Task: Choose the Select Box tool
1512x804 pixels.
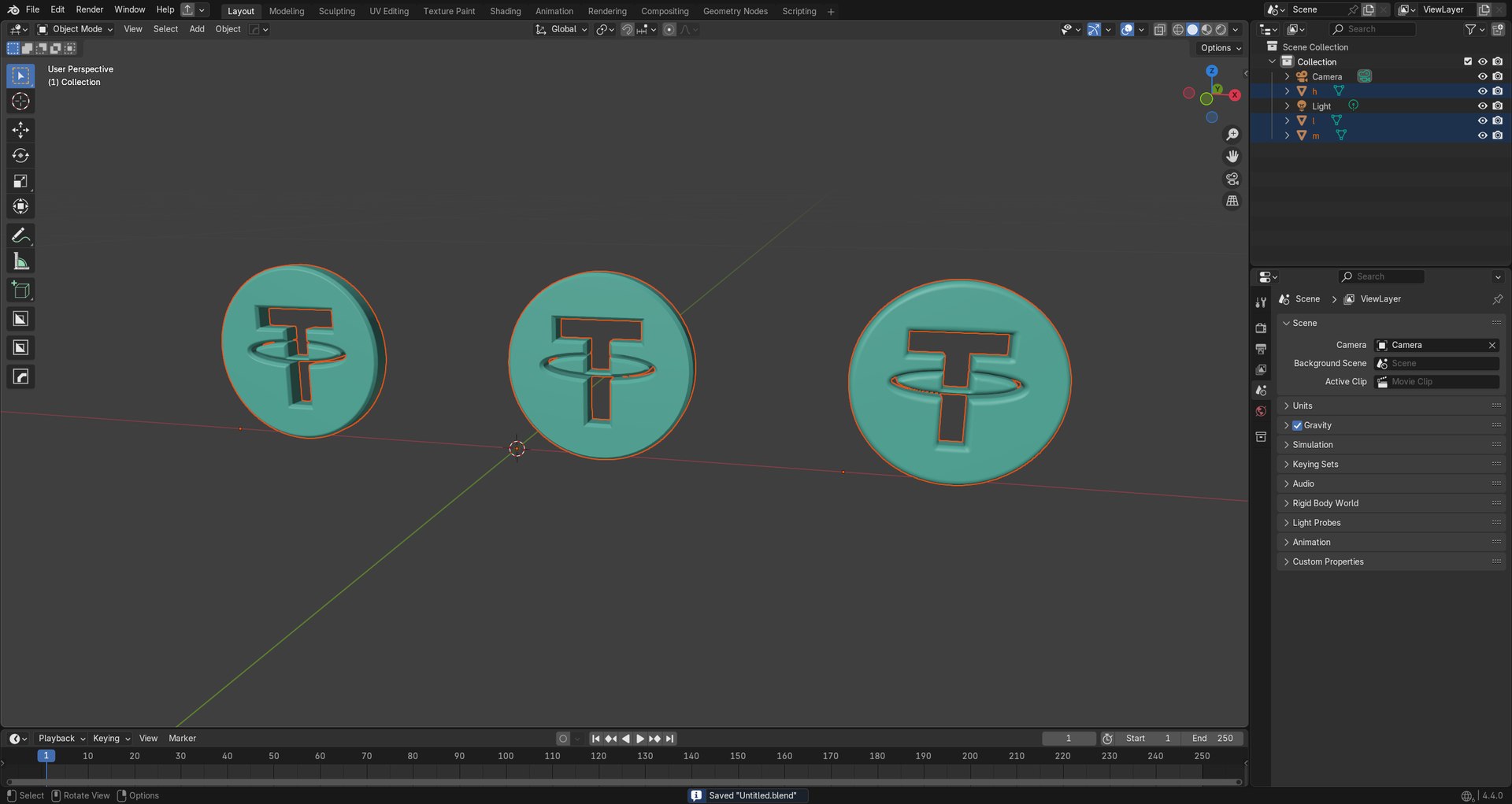Action: click(x=20, y=76)
